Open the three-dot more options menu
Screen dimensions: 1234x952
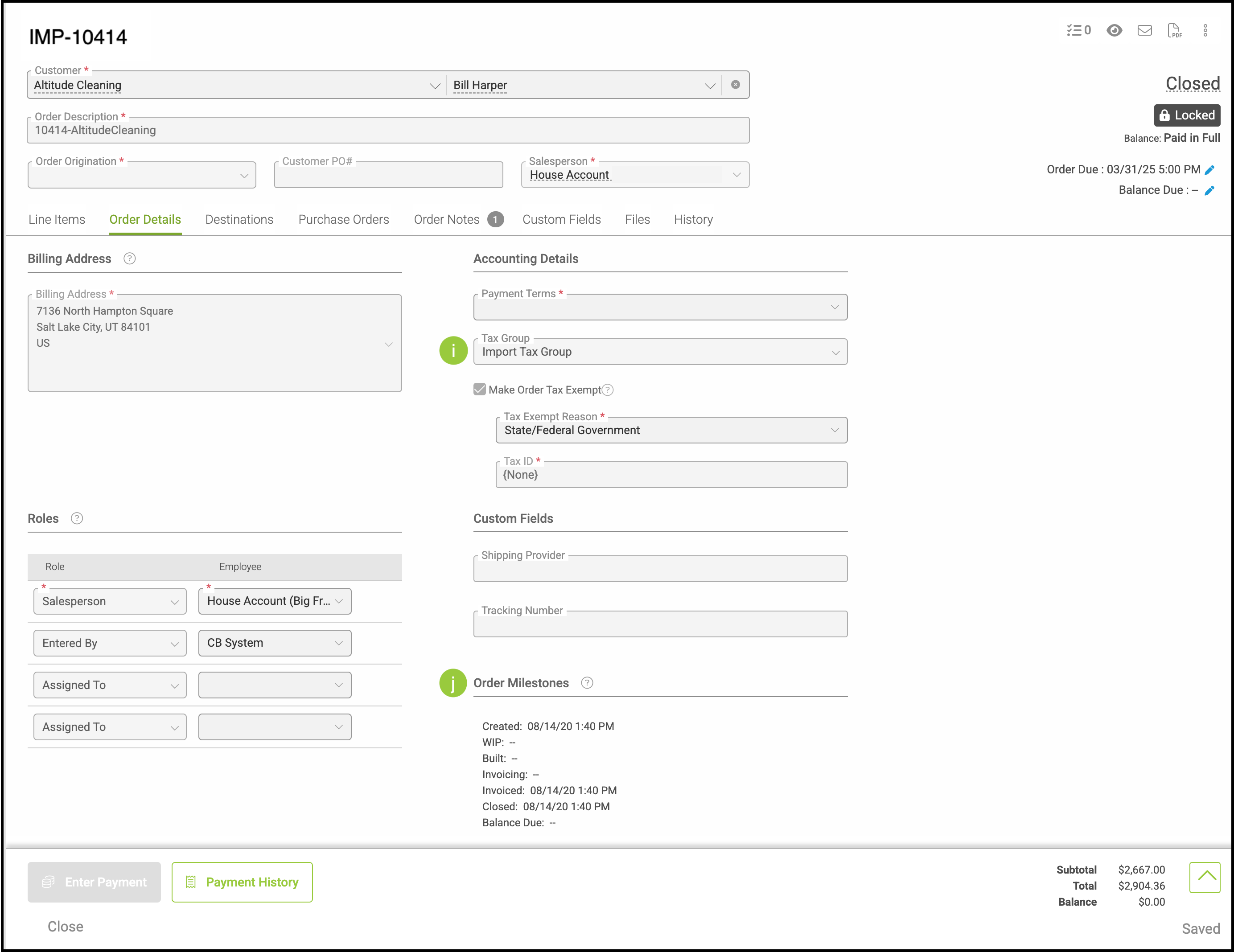(x=1205, y=30)
